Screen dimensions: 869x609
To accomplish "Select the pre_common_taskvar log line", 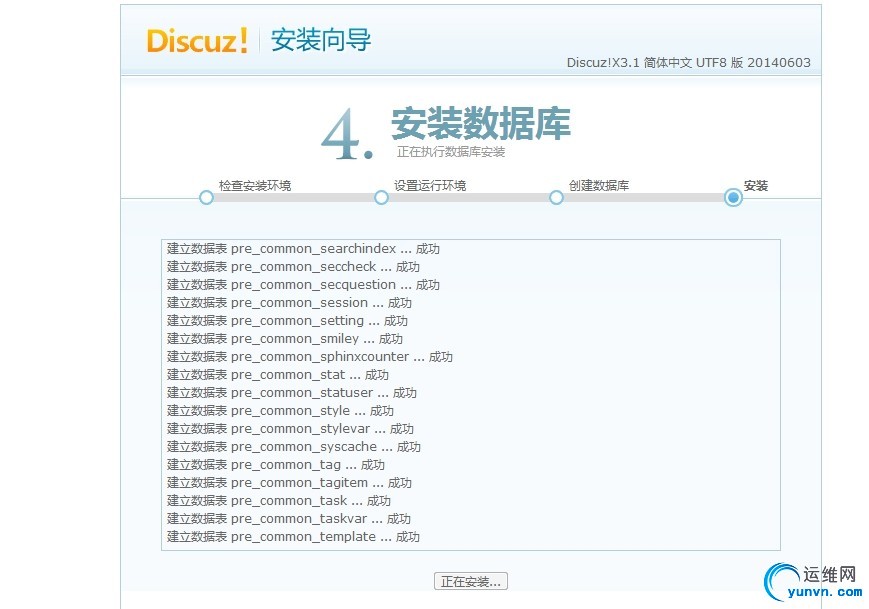I will tap(289, 519).
